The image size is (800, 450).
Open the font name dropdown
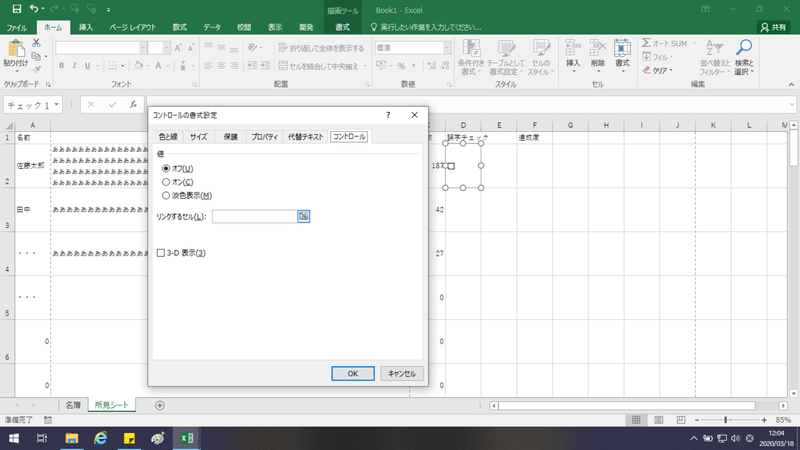coord(143,48)
